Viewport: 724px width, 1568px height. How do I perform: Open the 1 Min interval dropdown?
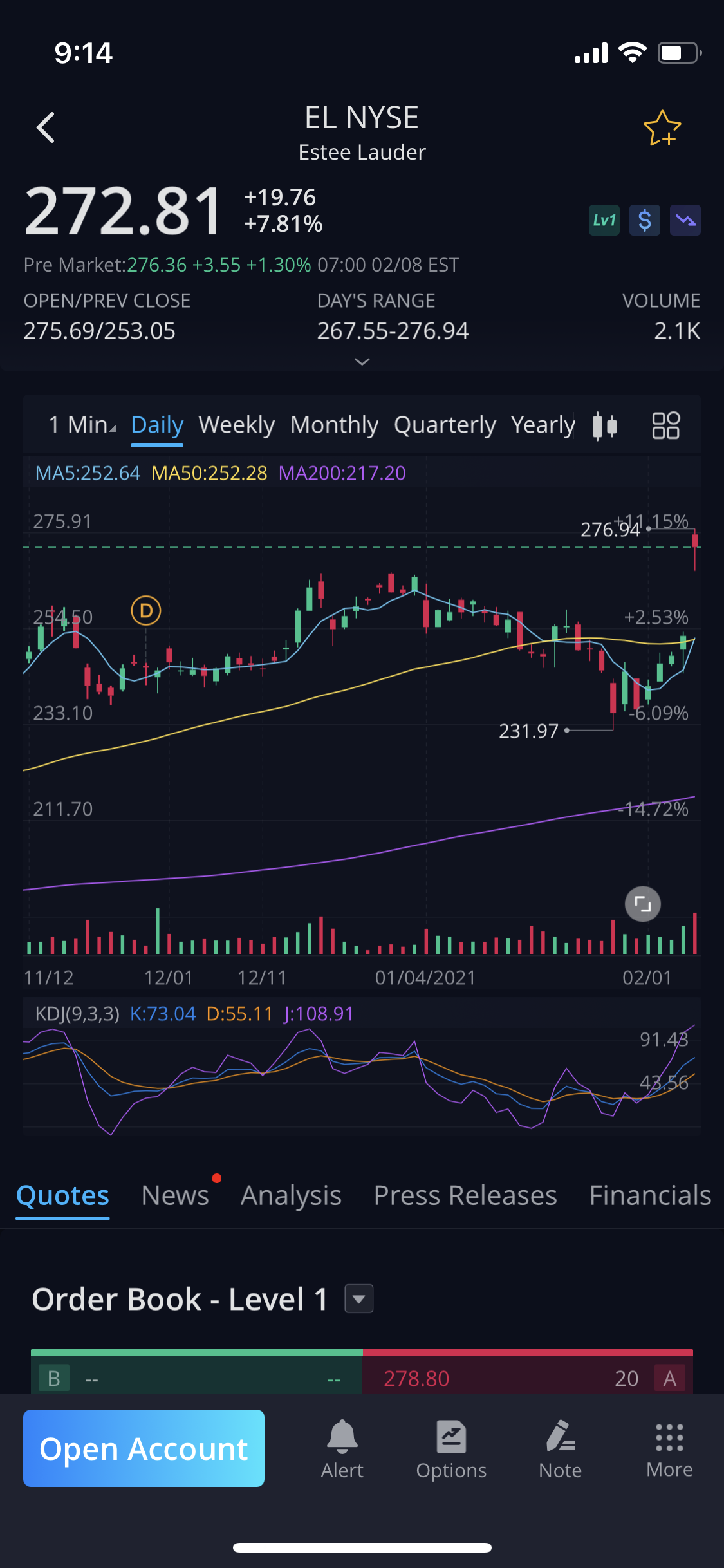tap(82, 425)
